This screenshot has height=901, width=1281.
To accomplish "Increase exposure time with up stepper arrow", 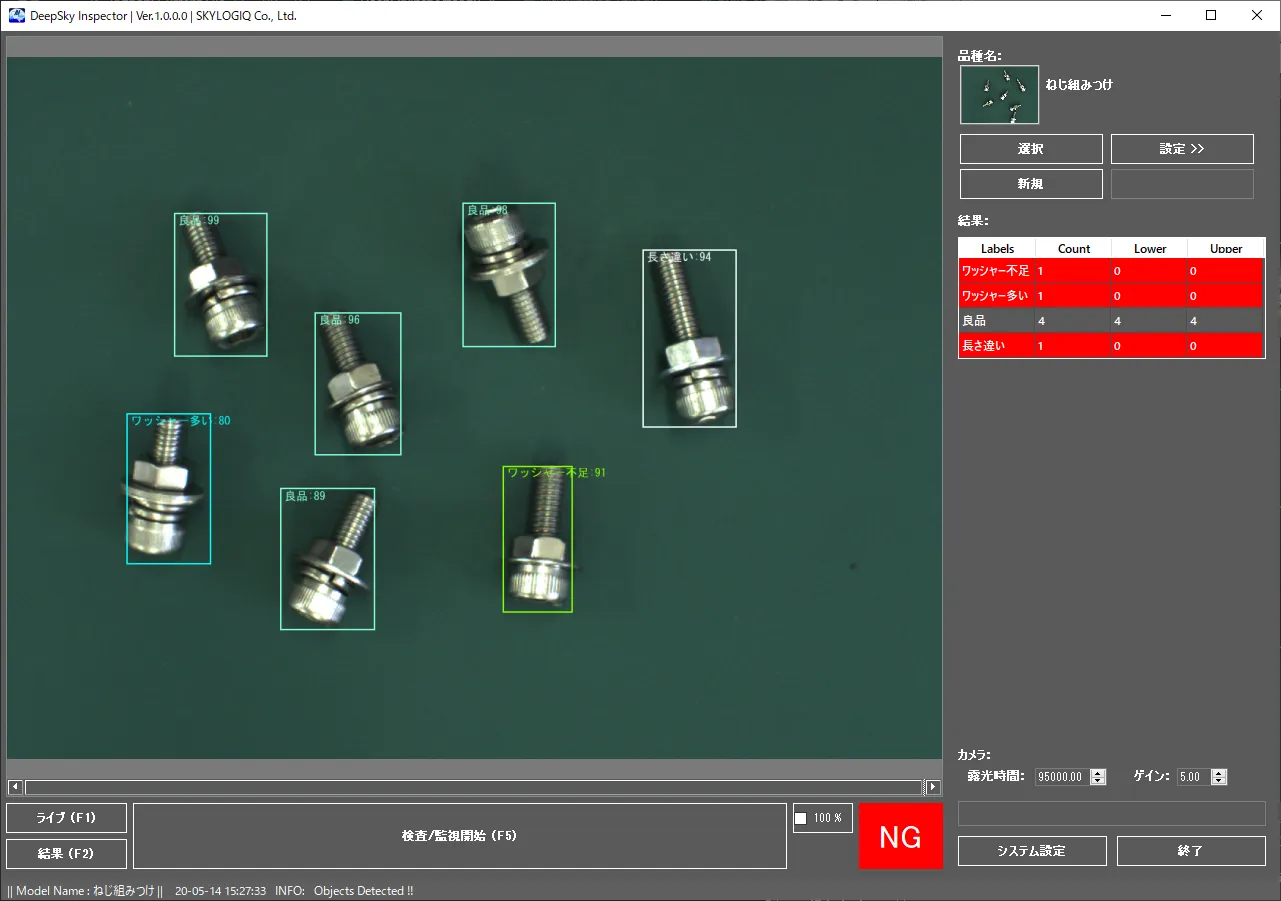I will click(1098, 773).
